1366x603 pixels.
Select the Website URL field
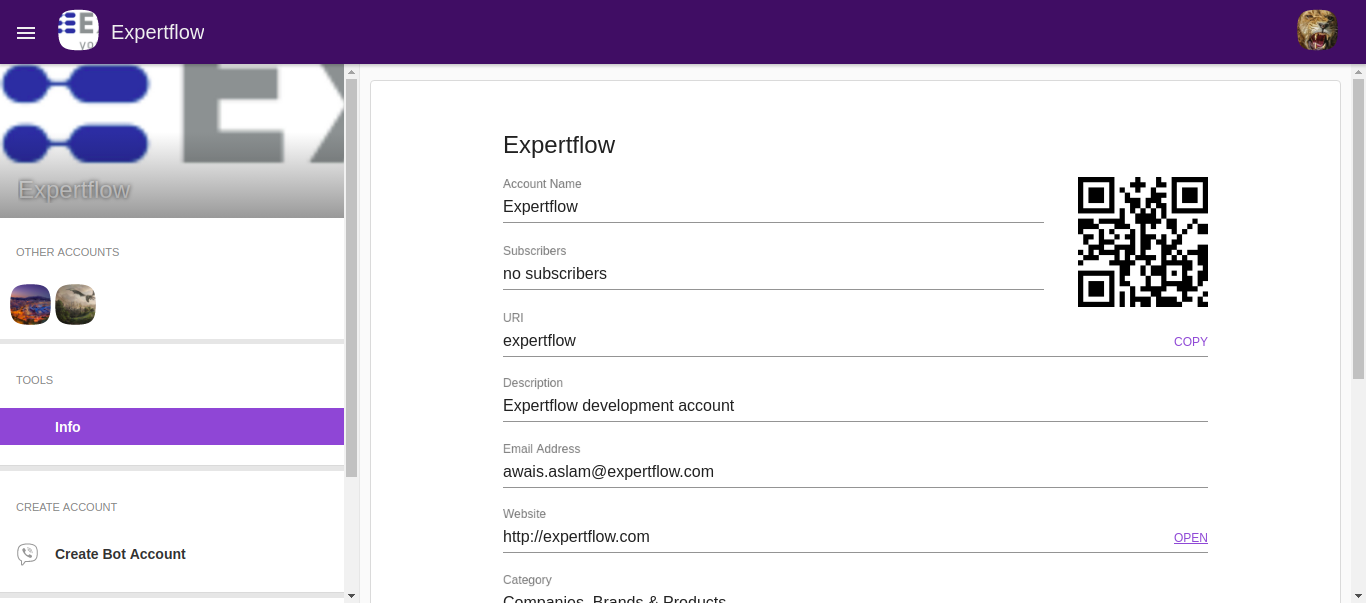click(830, 537)
